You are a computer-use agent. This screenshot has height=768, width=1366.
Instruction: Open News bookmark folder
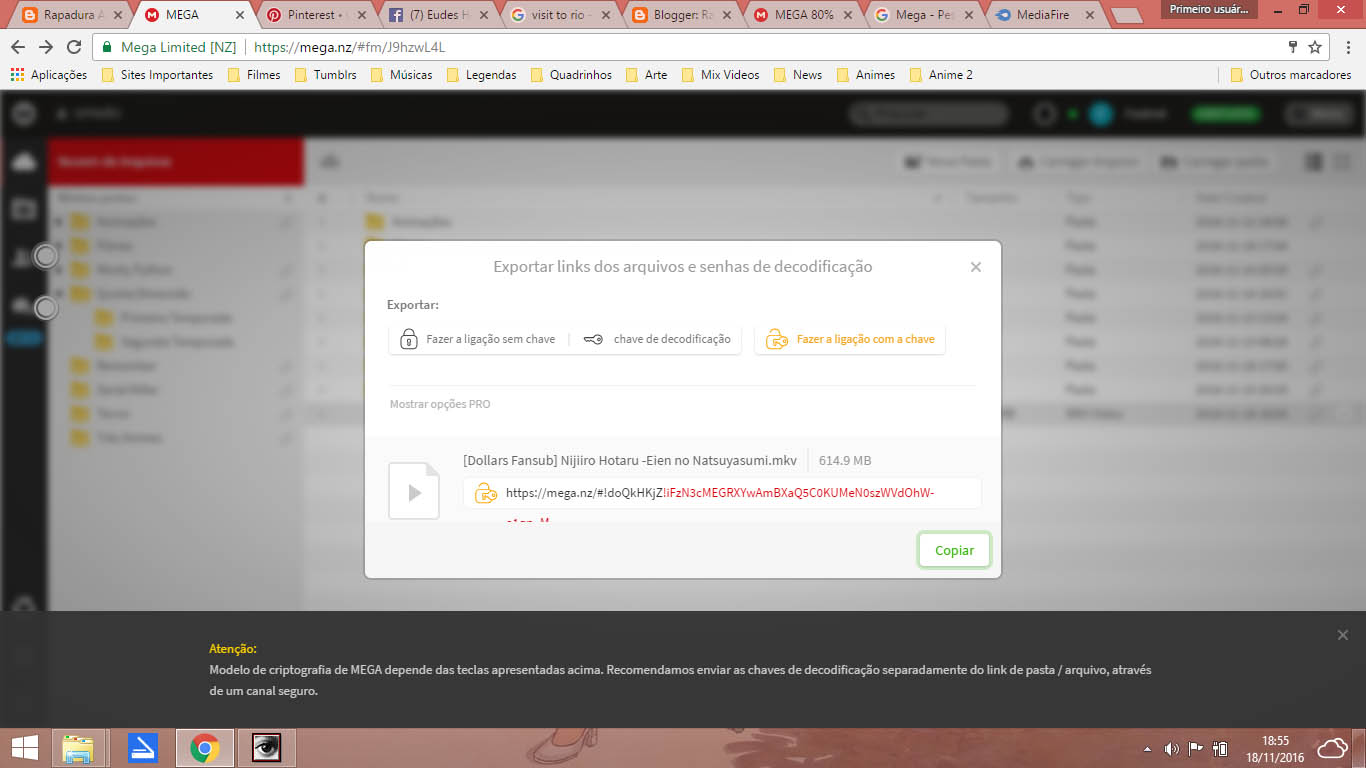click(x=797, y=75)
